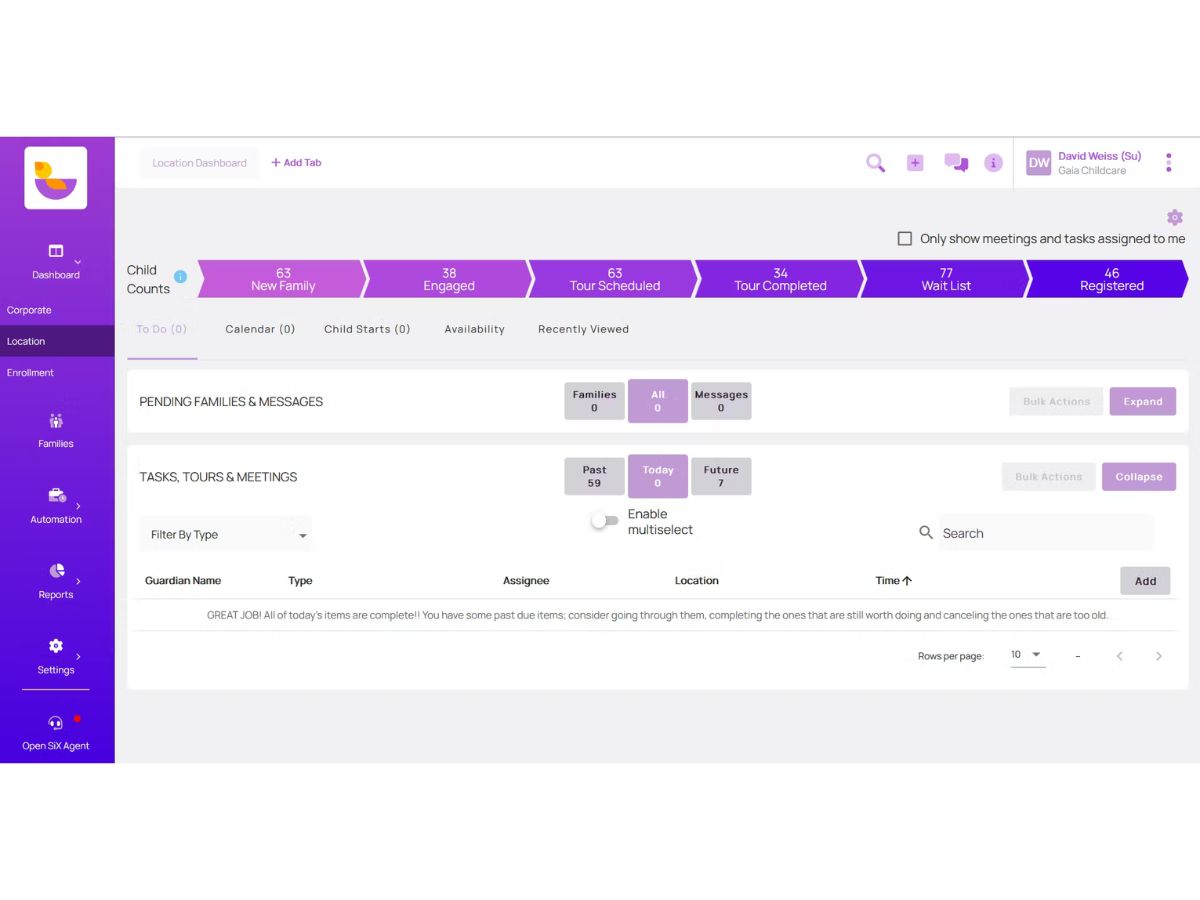1200x900 pixels.
Task: Switch to the To Do tab
Action: pos(162,329)
